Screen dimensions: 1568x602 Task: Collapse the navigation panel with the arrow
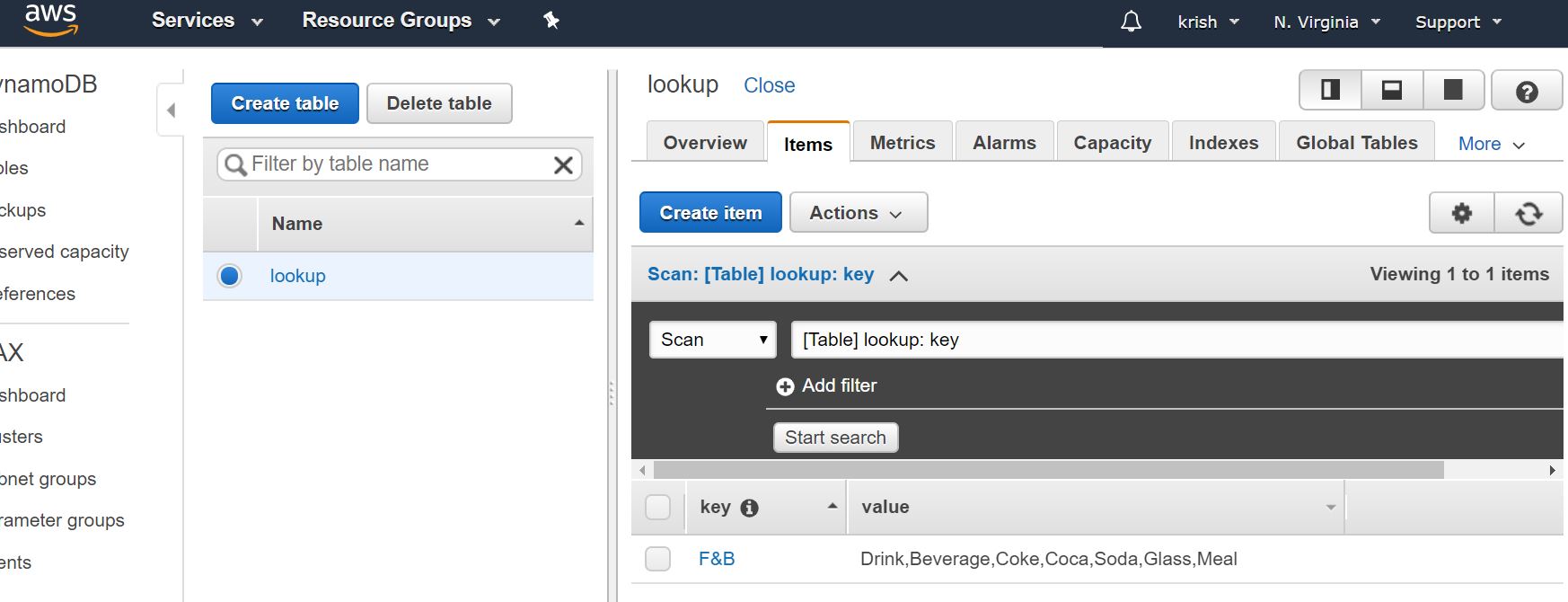click(x=171, y=111)
